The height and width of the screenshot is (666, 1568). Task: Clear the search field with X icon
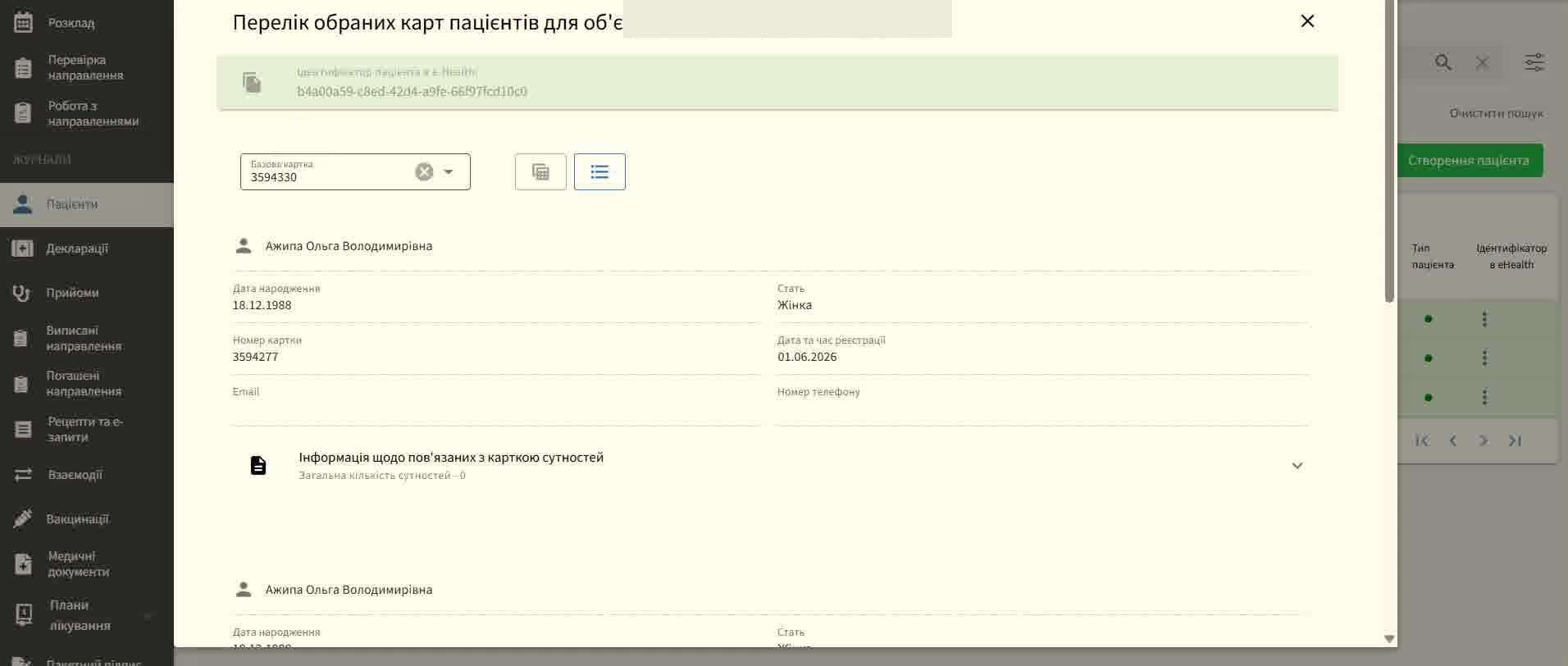(1482, 62)
